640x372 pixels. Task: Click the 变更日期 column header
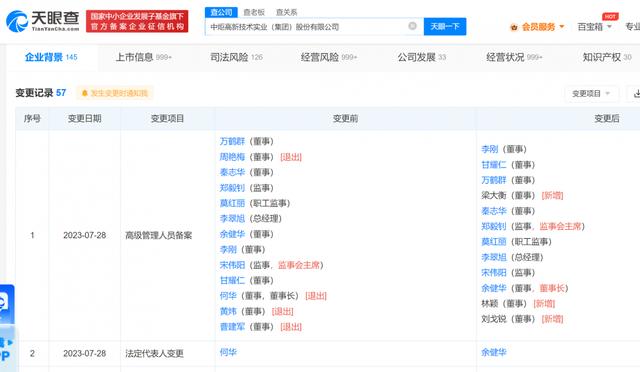84,118
